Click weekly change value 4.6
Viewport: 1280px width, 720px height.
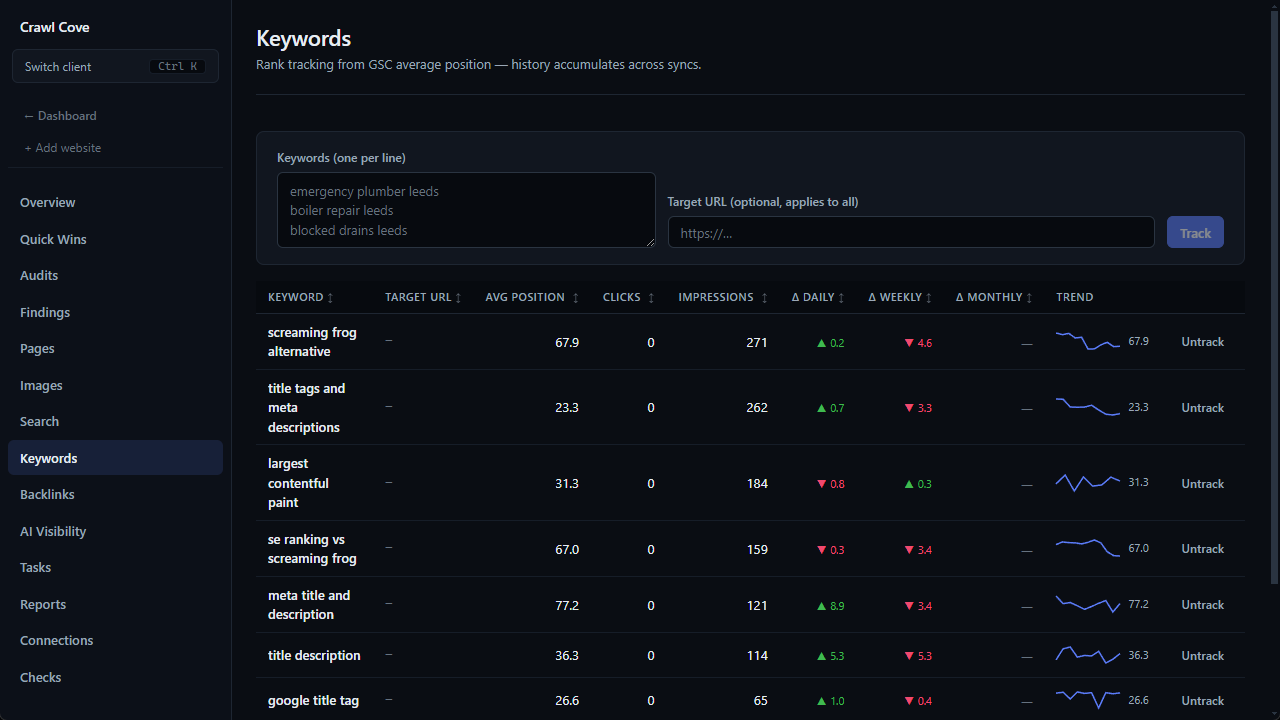918,343
